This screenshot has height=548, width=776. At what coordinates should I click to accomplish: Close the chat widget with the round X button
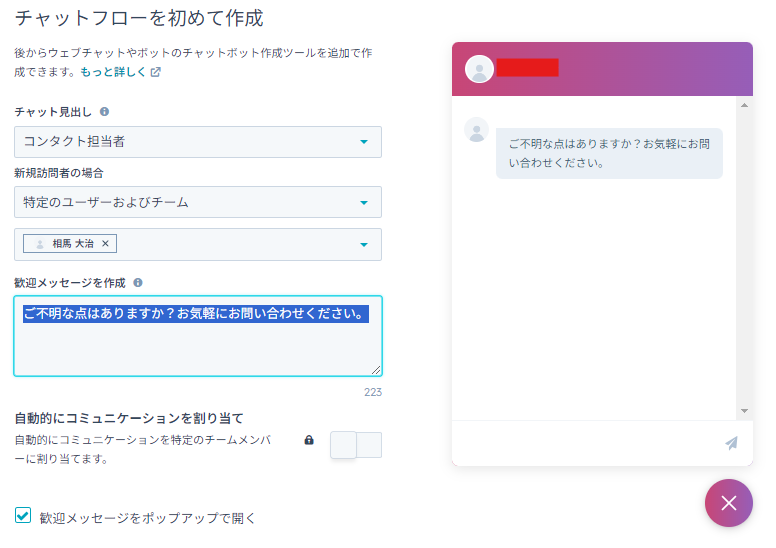tap(729, 503)
